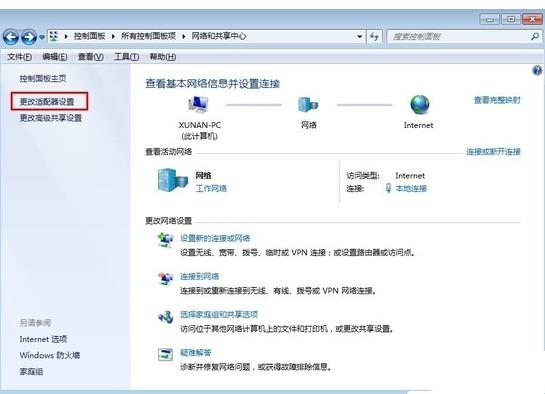
Task: Expand the arrow before 网络和共享中心
Action: click(x=184, y=36)
